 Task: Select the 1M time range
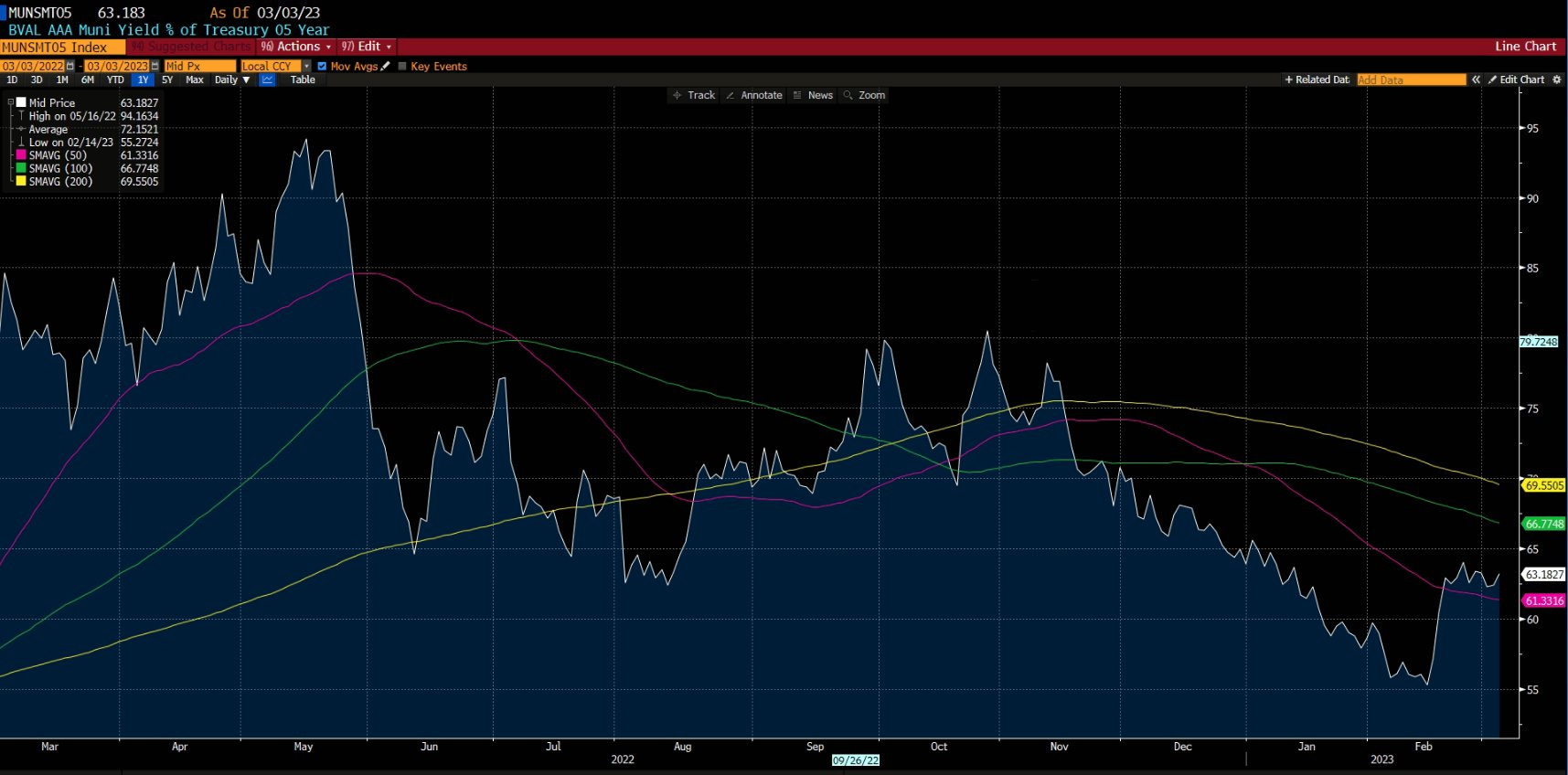click(x=62, y=80)
